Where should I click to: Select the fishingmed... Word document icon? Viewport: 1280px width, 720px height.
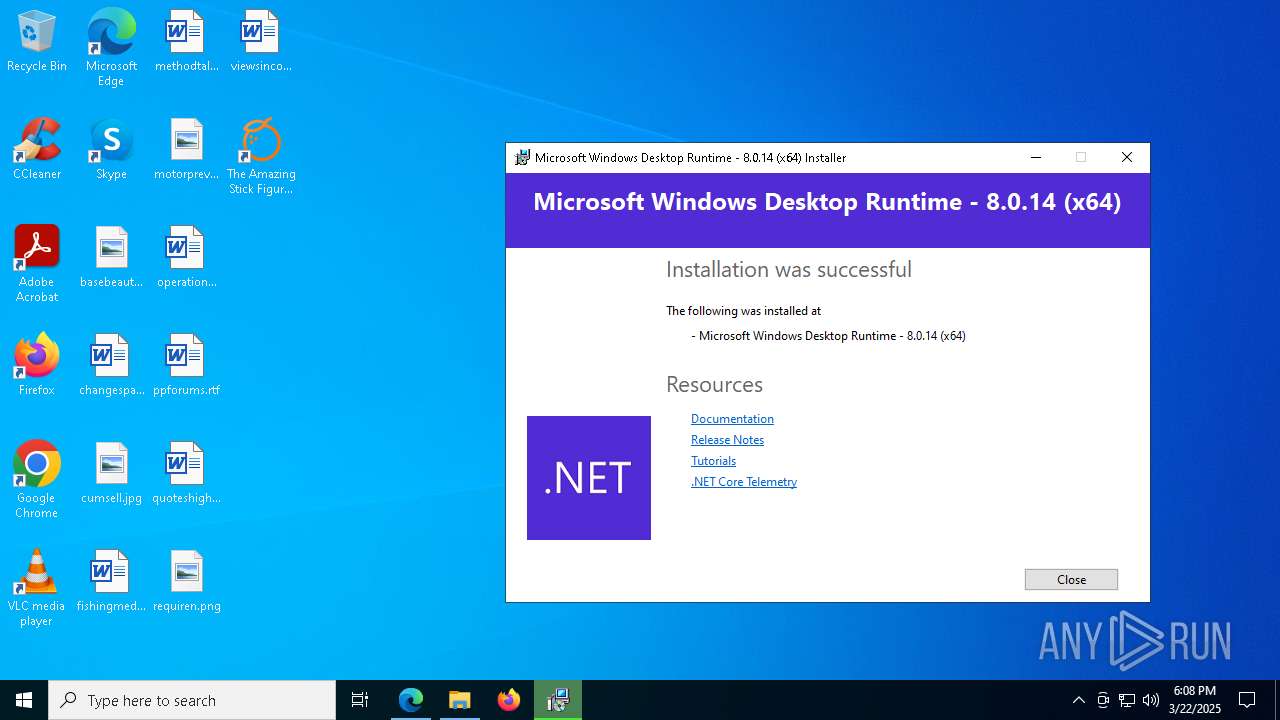coord(111,581)
